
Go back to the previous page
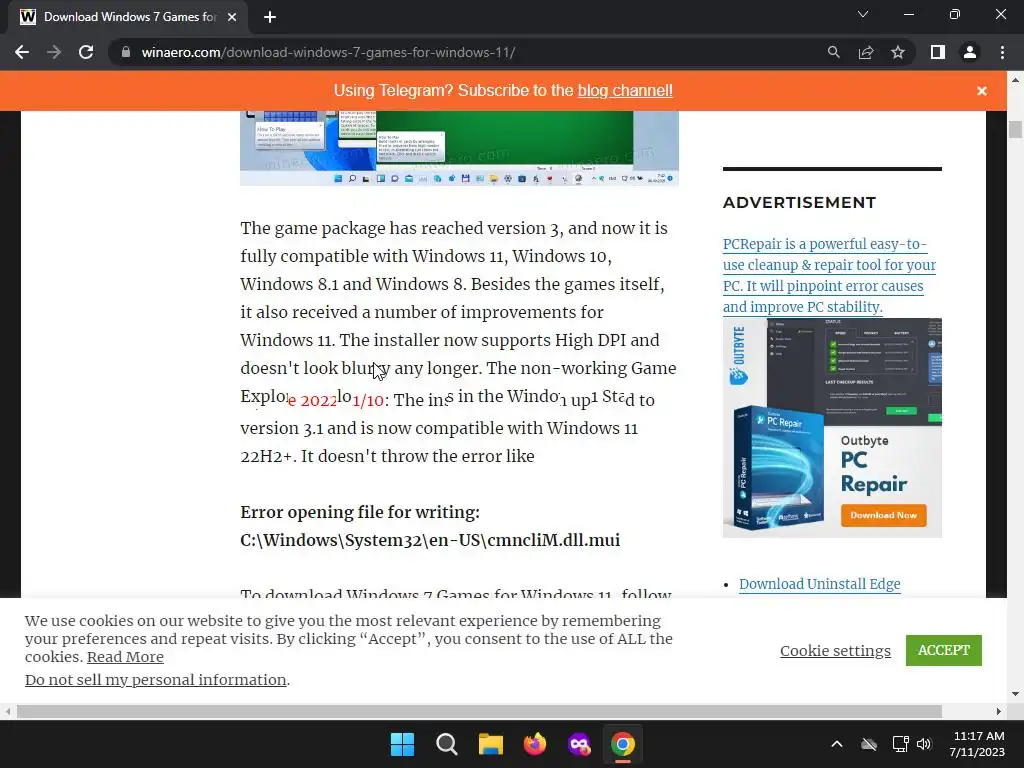[22, 52]
